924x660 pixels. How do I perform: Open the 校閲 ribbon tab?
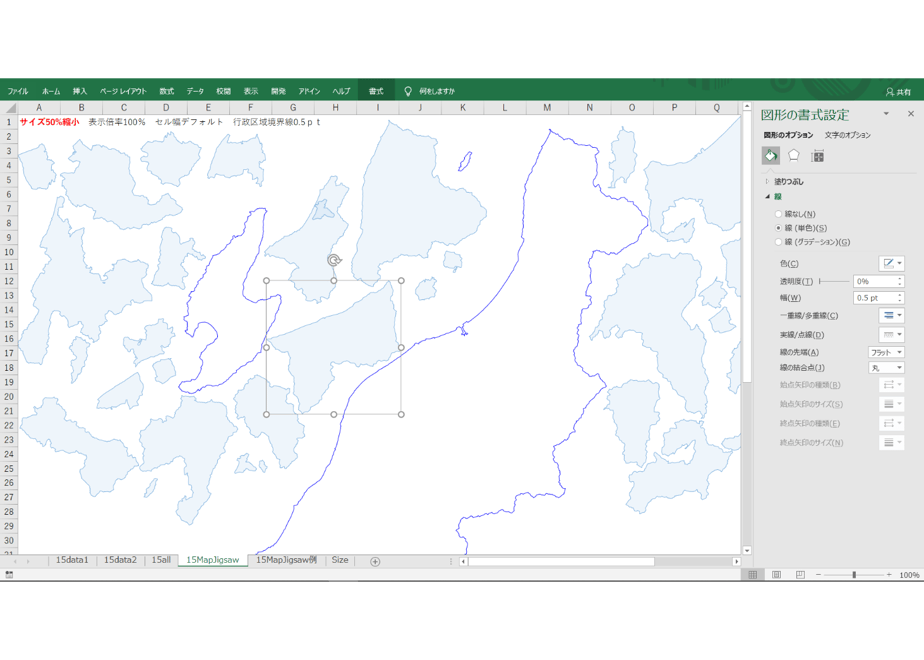click(x=223, y=91)
